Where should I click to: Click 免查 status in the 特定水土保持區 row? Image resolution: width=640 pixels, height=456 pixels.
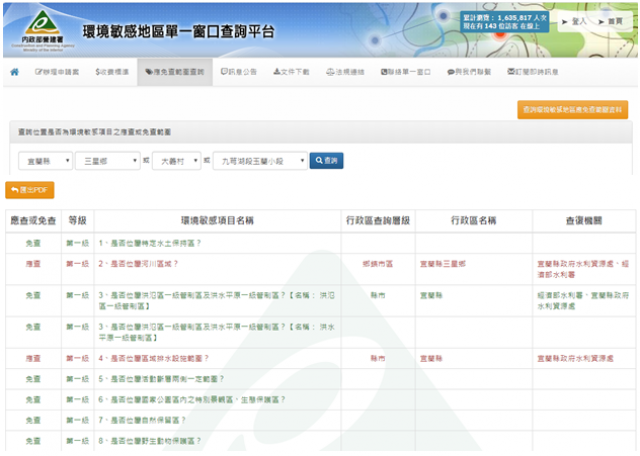tap(33, 243)
